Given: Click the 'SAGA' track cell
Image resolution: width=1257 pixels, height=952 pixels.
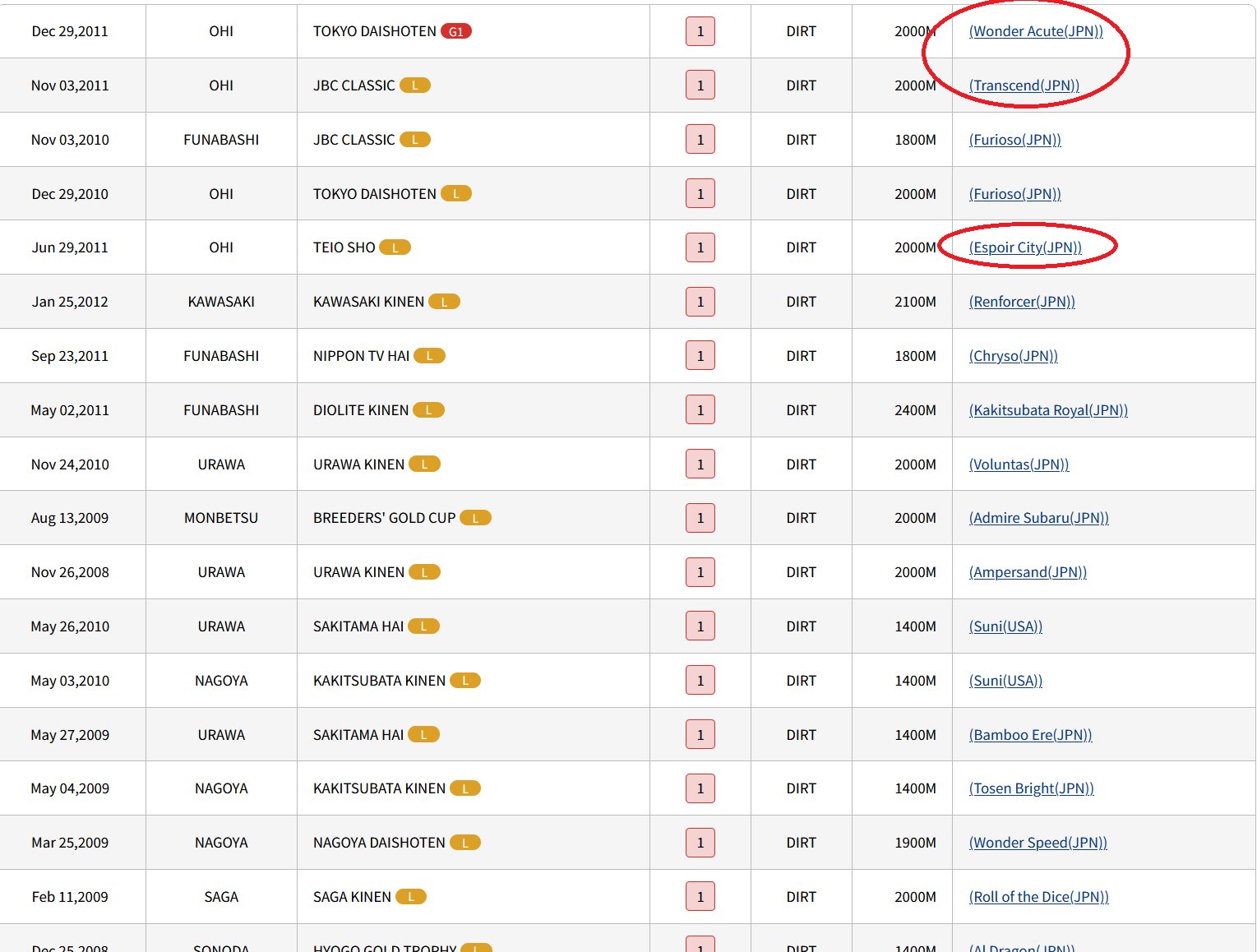Looking at the screenshot, I should tap(221, 897).
